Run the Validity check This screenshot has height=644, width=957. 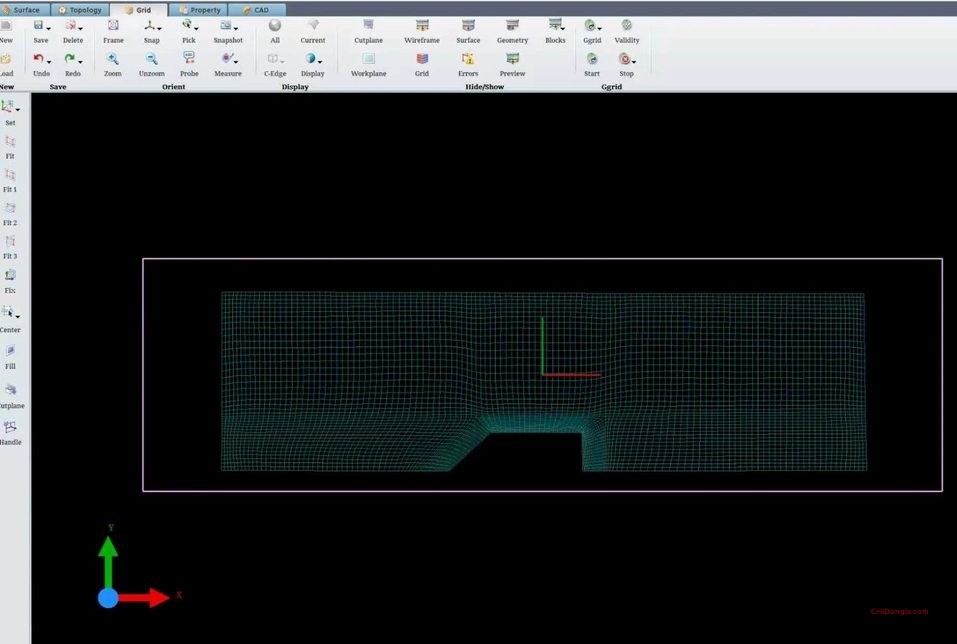pos(626,25)
